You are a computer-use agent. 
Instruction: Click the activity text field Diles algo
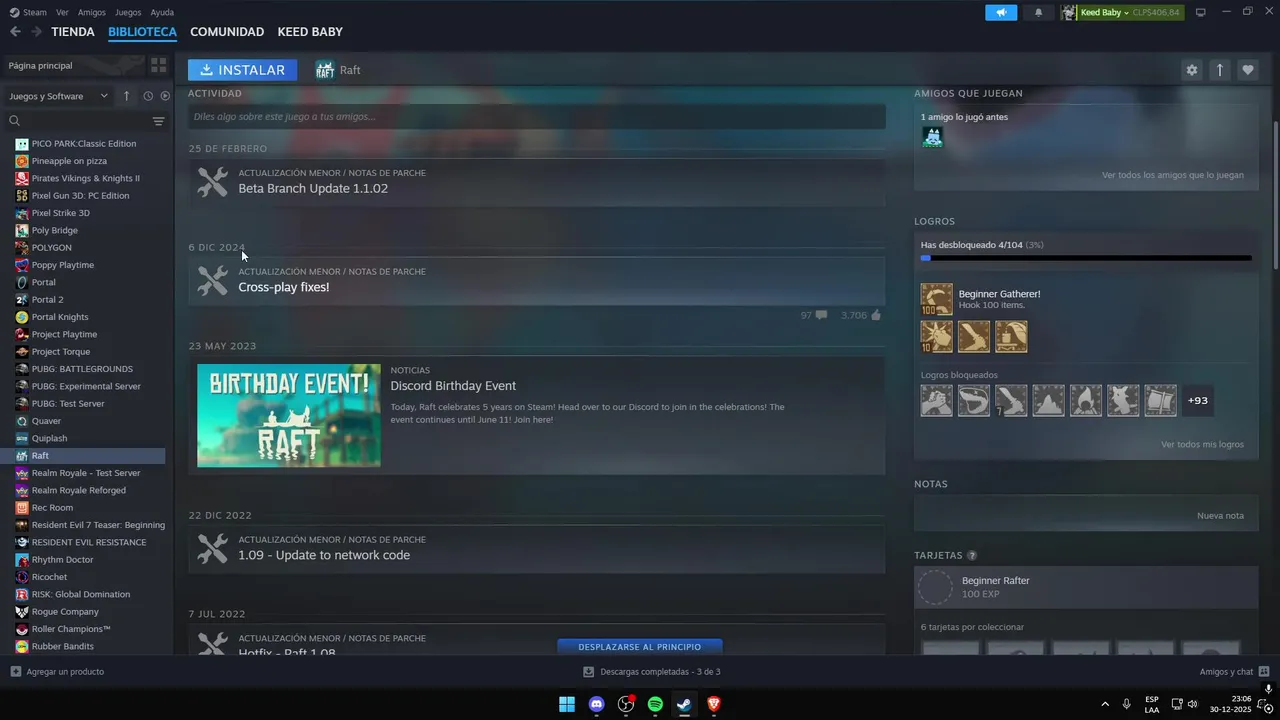[x=537, y=117]
